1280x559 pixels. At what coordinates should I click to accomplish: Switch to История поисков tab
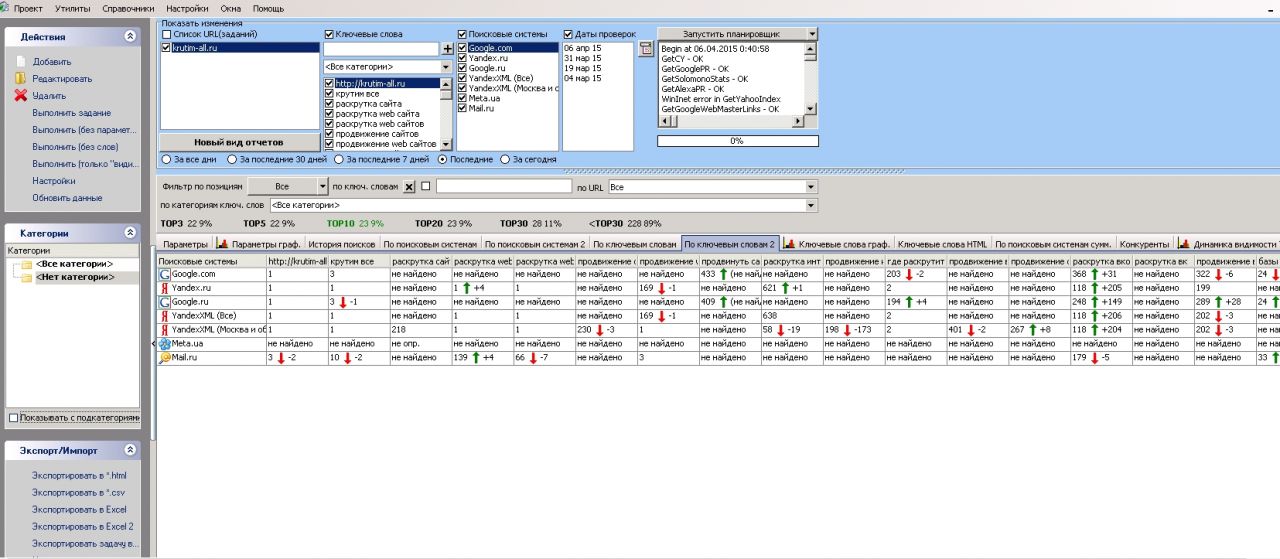pos(342,244)
